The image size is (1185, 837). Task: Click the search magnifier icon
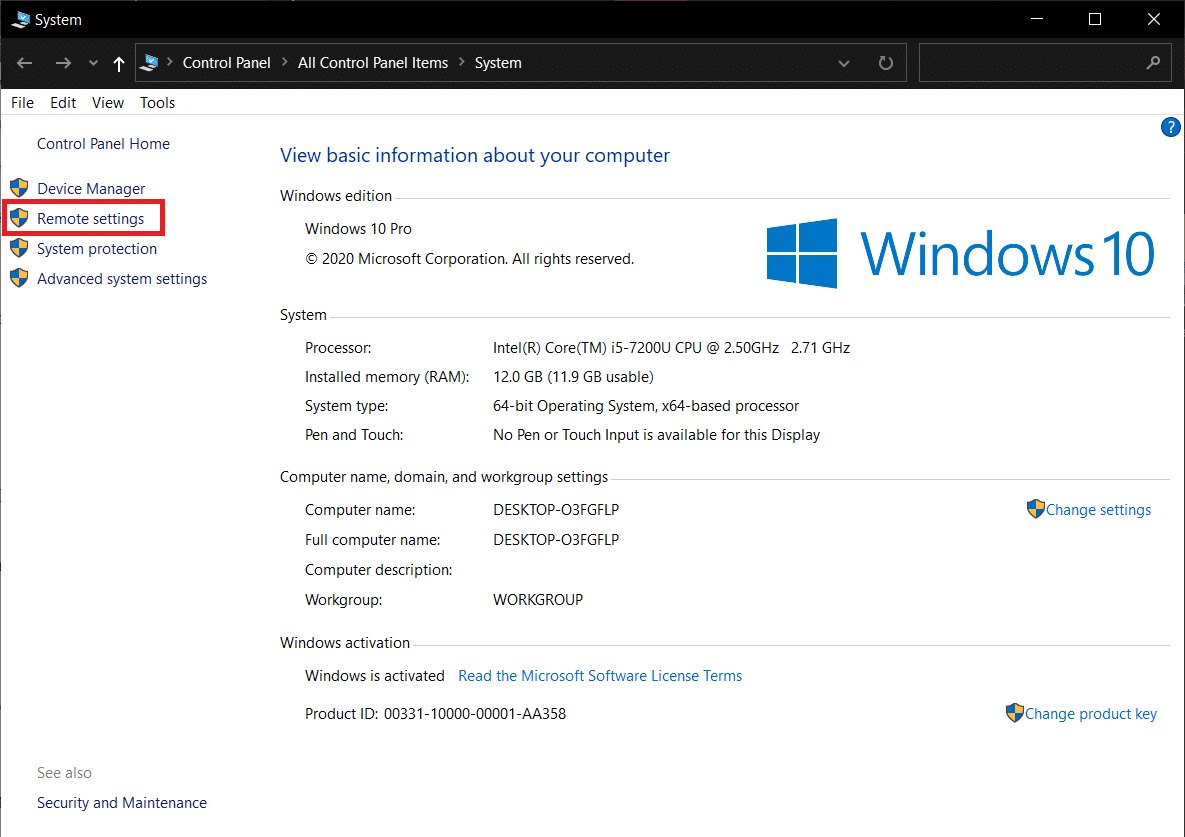[x=1153, y=63]
